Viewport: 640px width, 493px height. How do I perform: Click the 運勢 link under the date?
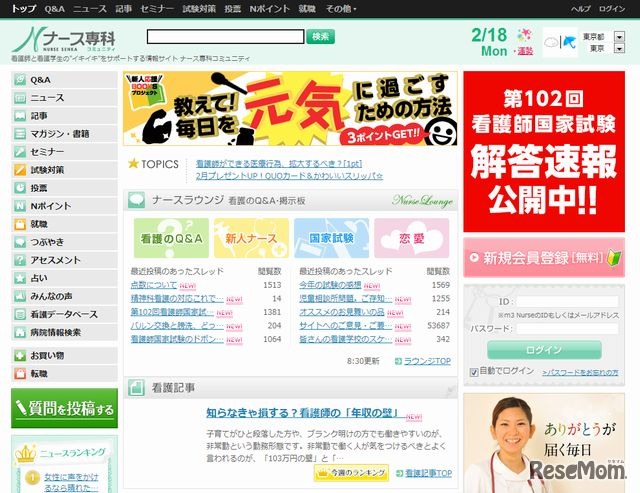525,51
